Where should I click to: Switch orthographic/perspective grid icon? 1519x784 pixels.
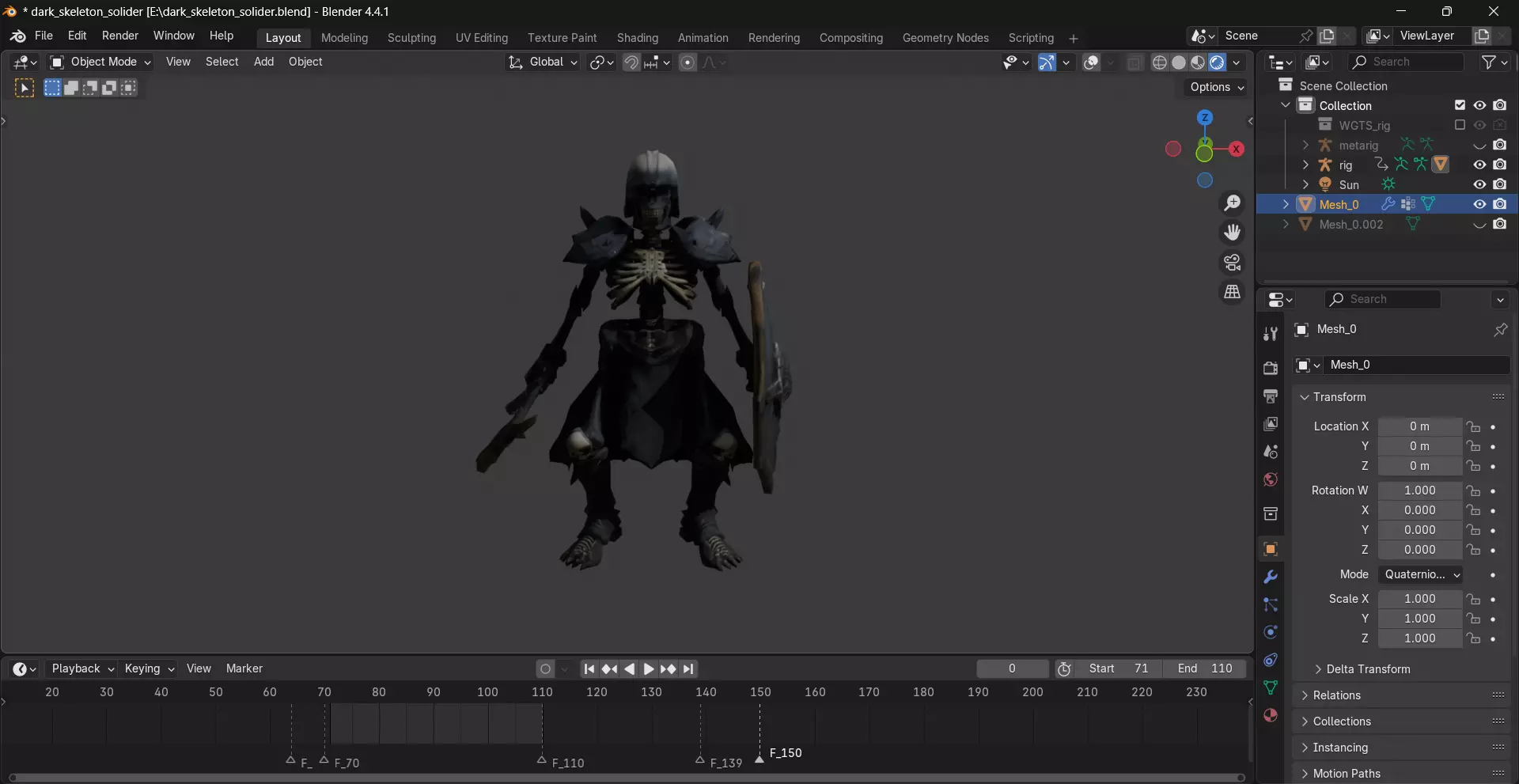pos(1232,293)
